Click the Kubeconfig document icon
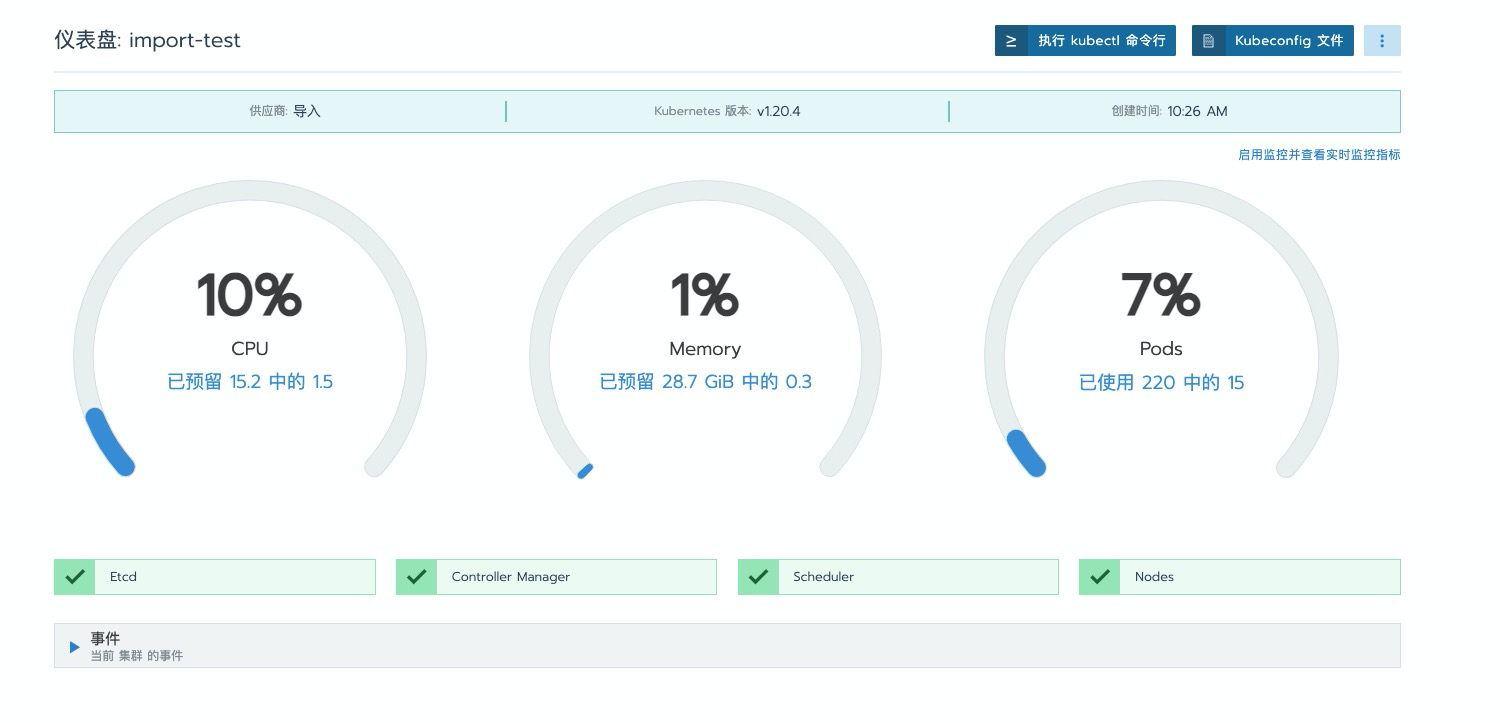The height and width of the screenshot is (723, 1500). click(x=1208, y=41)
